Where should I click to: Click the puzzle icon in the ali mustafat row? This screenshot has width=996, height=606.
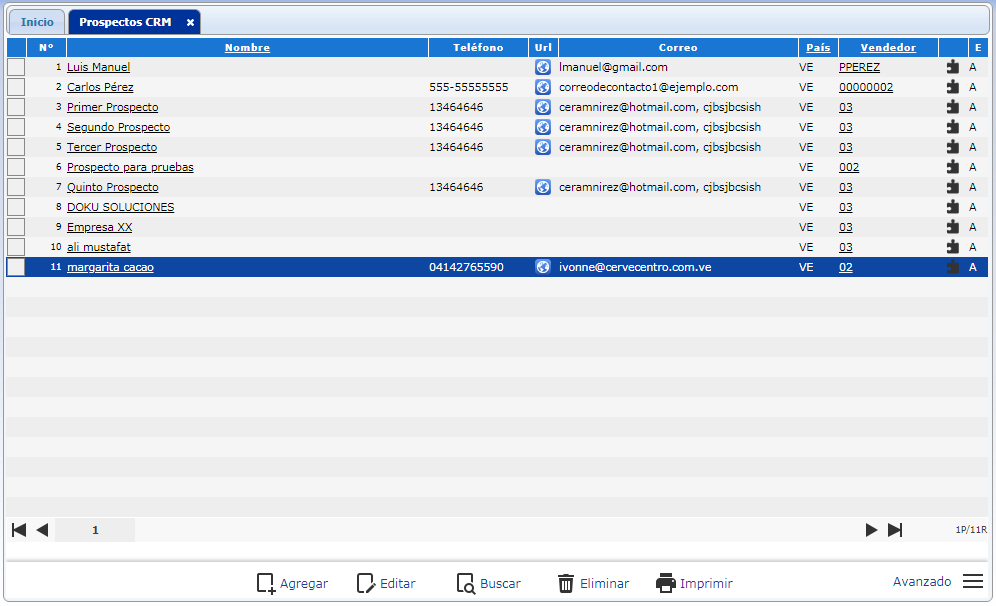[953, 247]
